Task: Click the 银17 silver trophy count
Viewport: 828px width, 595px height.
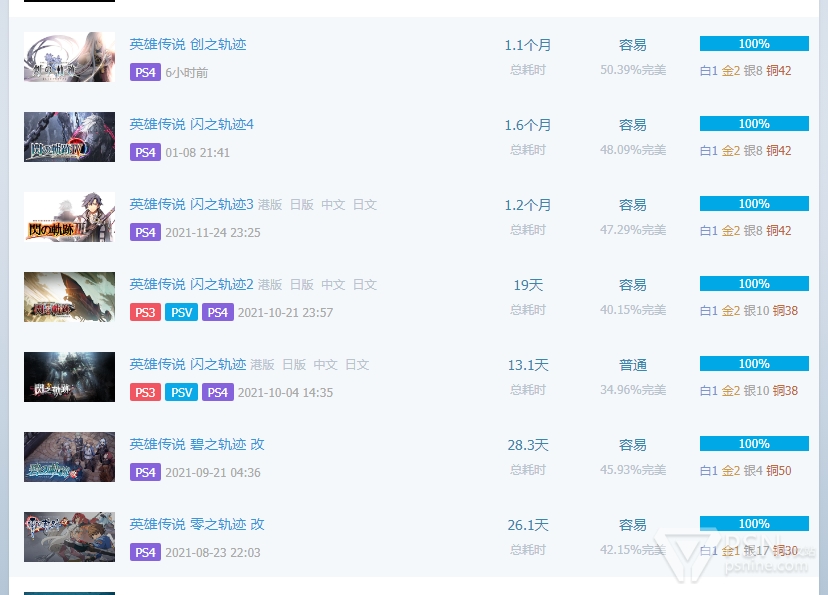Action: point(756,551)
